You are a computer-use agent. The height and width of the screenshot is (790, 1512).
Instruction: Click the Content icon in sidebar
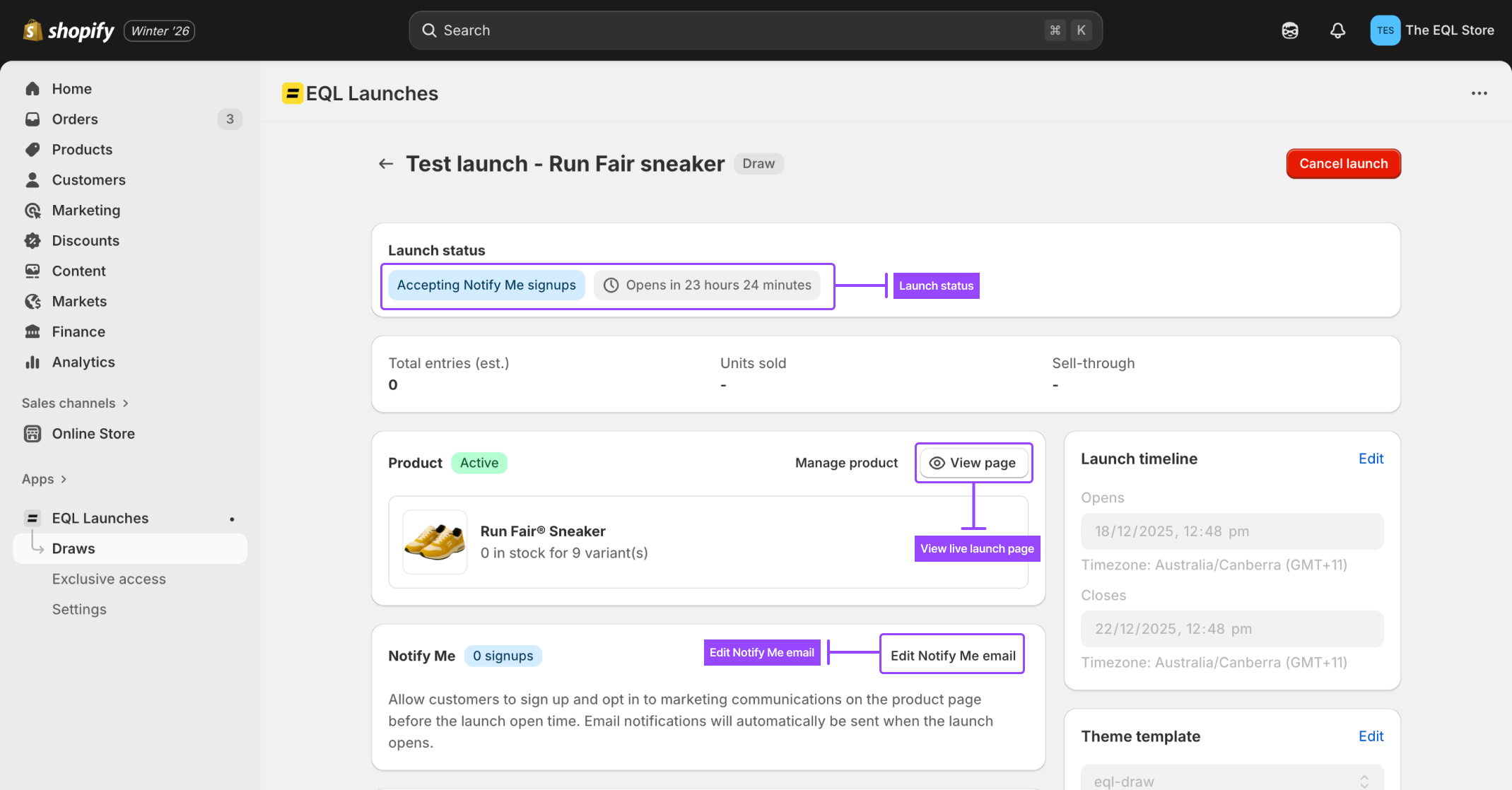click(33, 271)
